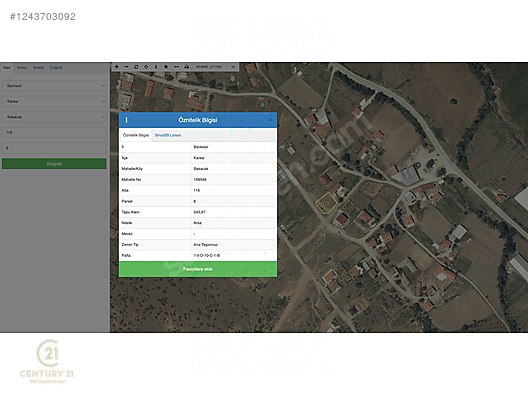Click the refresh map icon in toolbar
Image resolution: width=528 pixels, height=396 pixels.
point(136,67)
